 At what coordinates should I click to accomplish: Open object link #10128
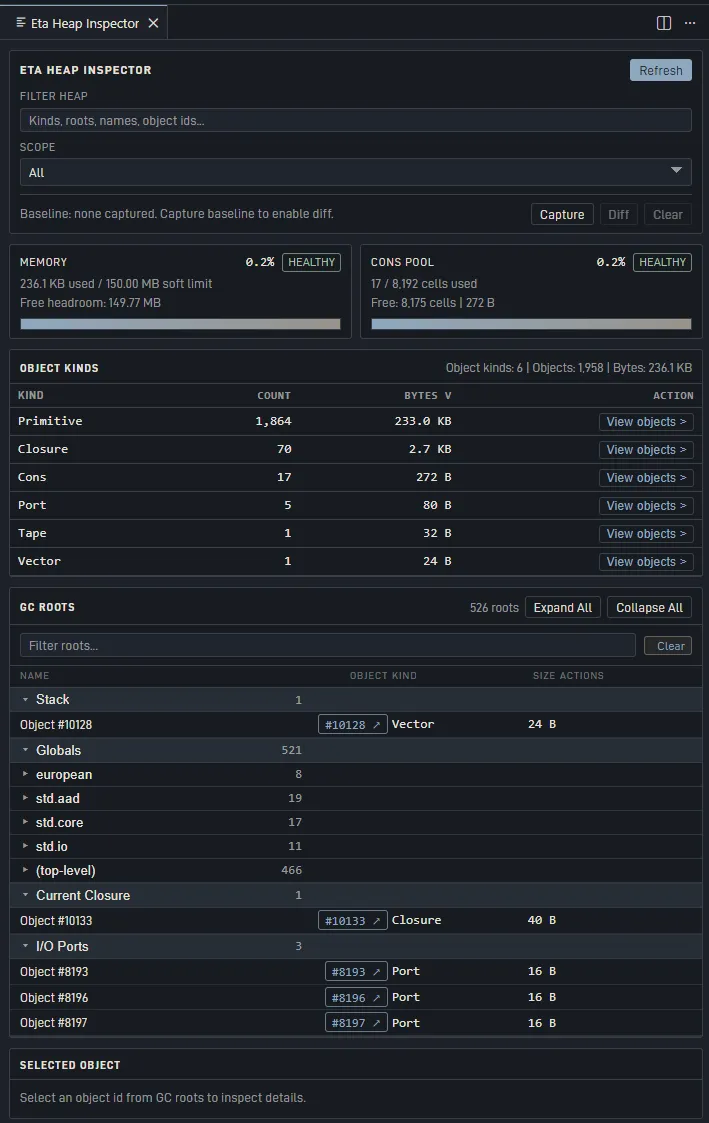pyautogui.click(x=352, y=725)
